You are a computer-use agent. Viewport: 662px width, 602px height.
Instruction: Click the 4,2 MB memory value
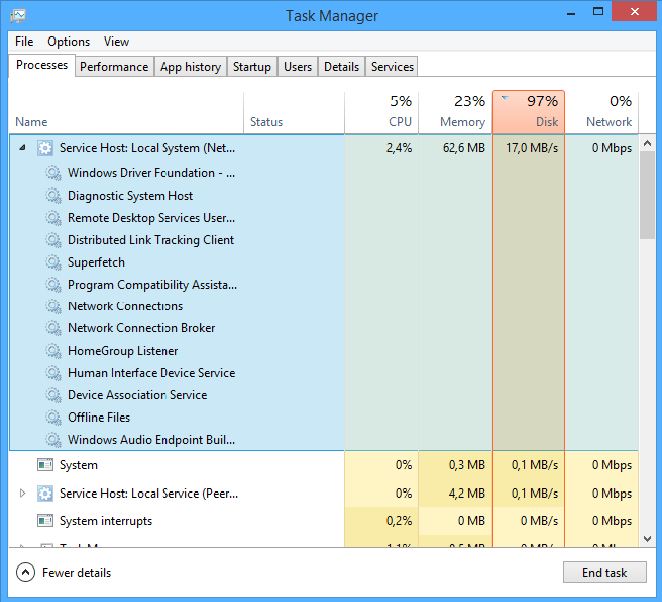coord(467,493)
